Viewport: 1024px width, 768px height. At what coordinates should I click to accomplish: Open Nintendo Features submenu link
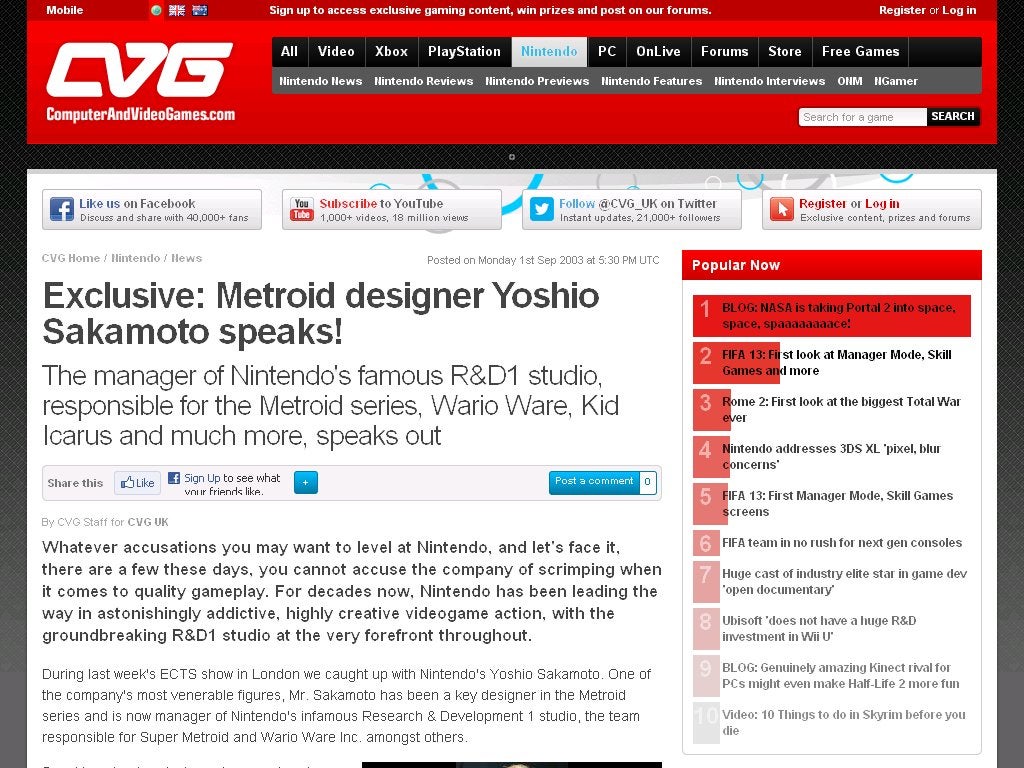pos(651,81)
